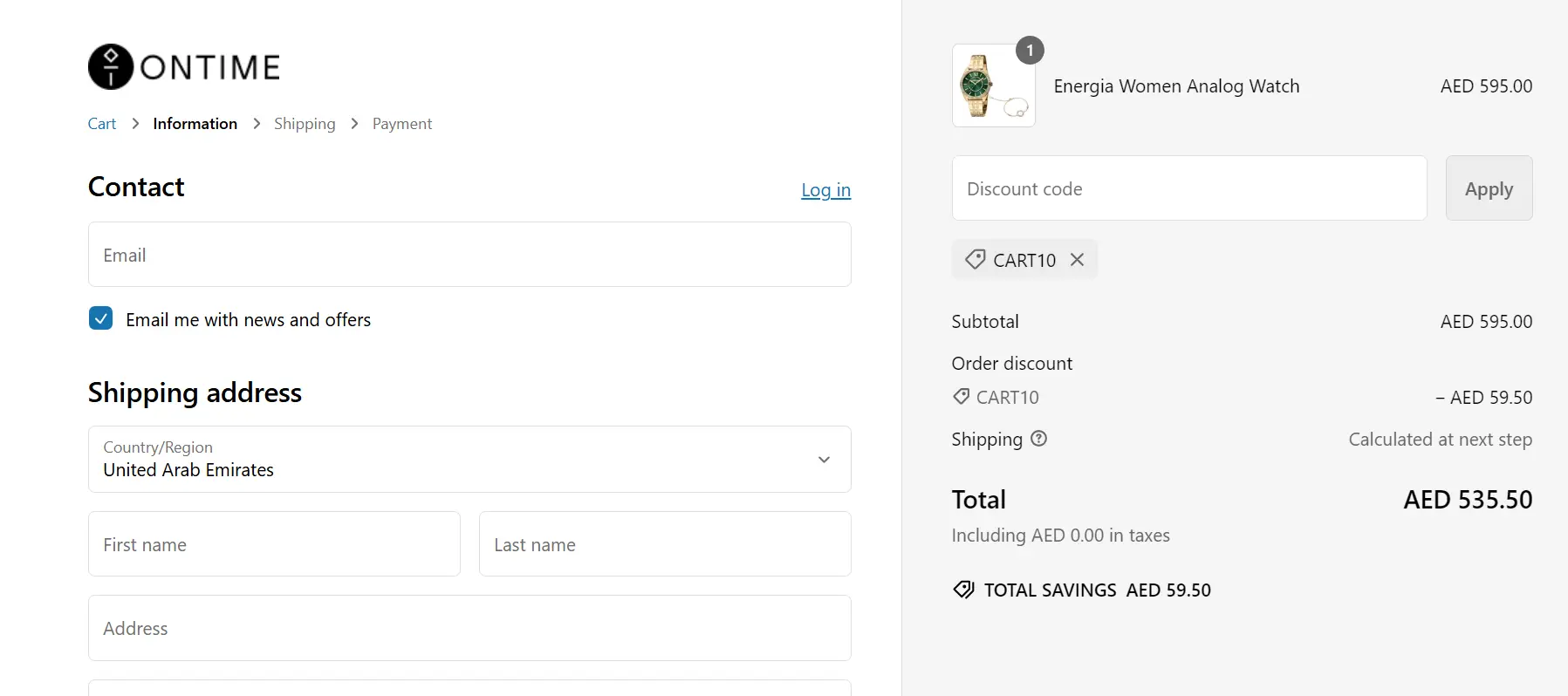Uncheck Email me with news and offers
Viewport: 1568px width, 696px height.
[x=100, y=318]
